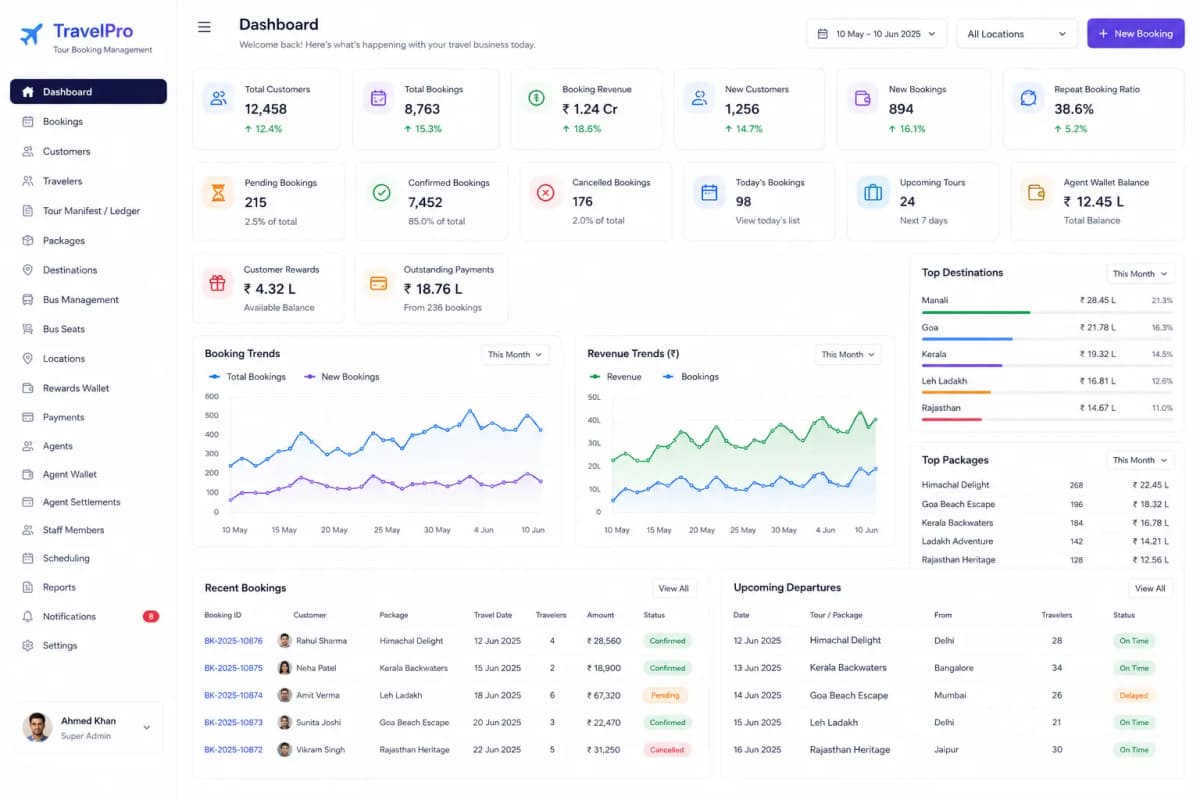Open booking BK-2025-10872 link
The width and height of the screenshot is (1200, 800).
click(233, 749)
